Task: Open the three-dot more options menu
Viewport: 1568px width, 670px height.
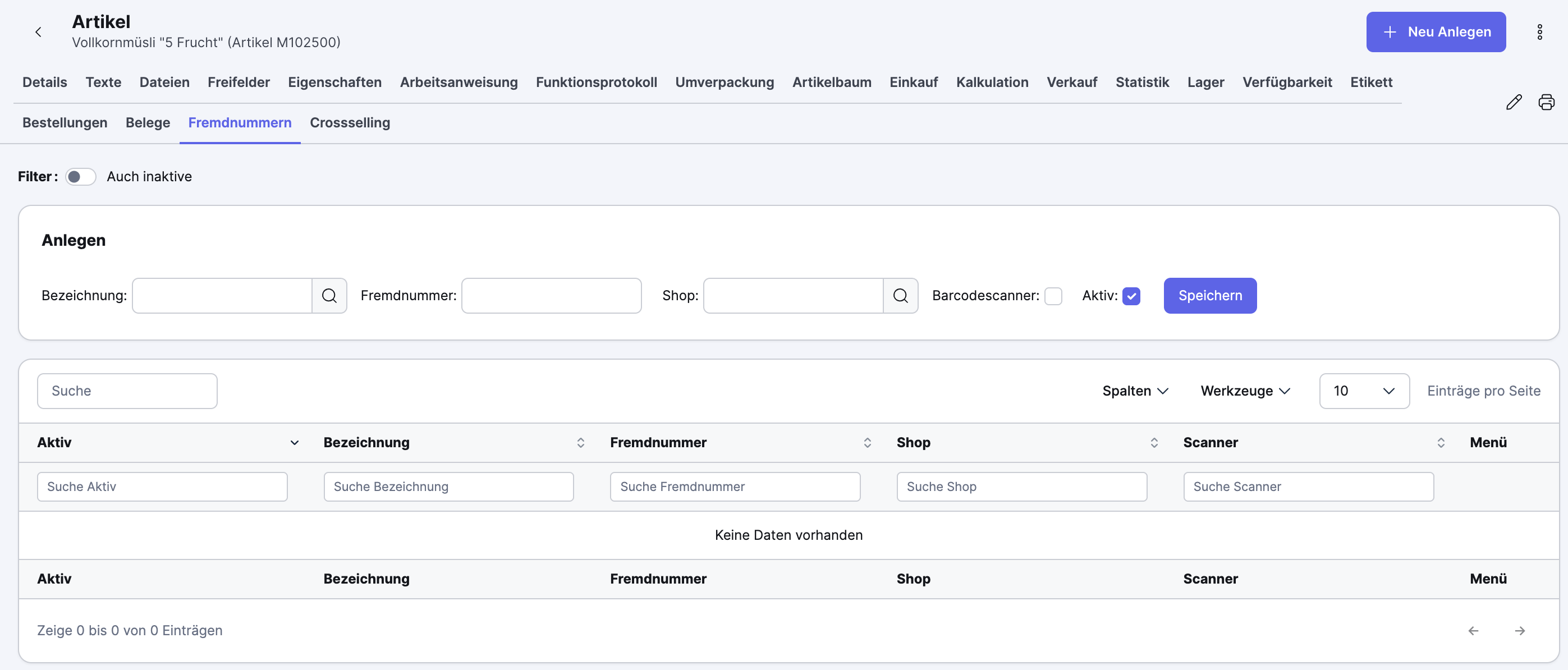Action: [x=1539, y=32]
